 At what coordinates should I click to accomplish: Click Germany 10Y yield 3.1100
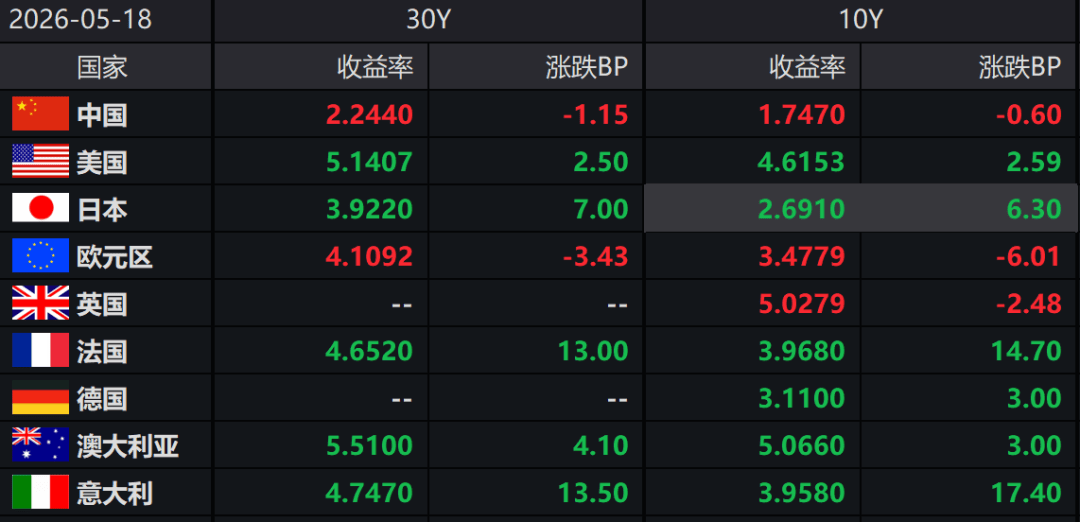click(802, 399)
